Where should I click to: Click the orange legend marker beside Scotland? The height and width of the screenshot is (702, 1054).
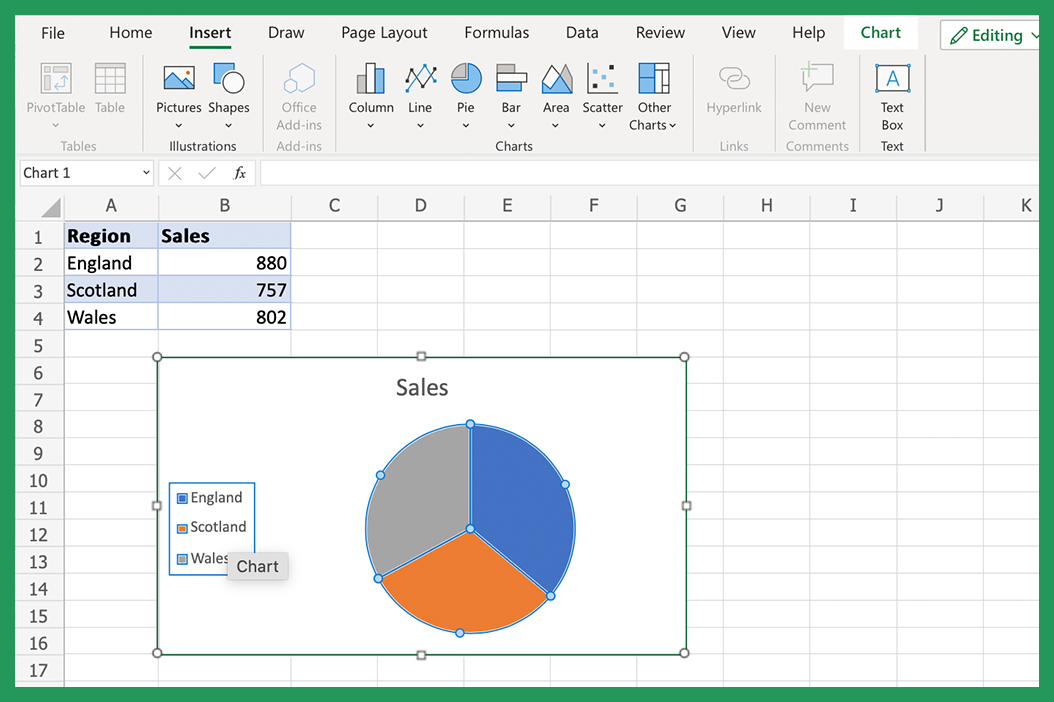tap(182, 527)
